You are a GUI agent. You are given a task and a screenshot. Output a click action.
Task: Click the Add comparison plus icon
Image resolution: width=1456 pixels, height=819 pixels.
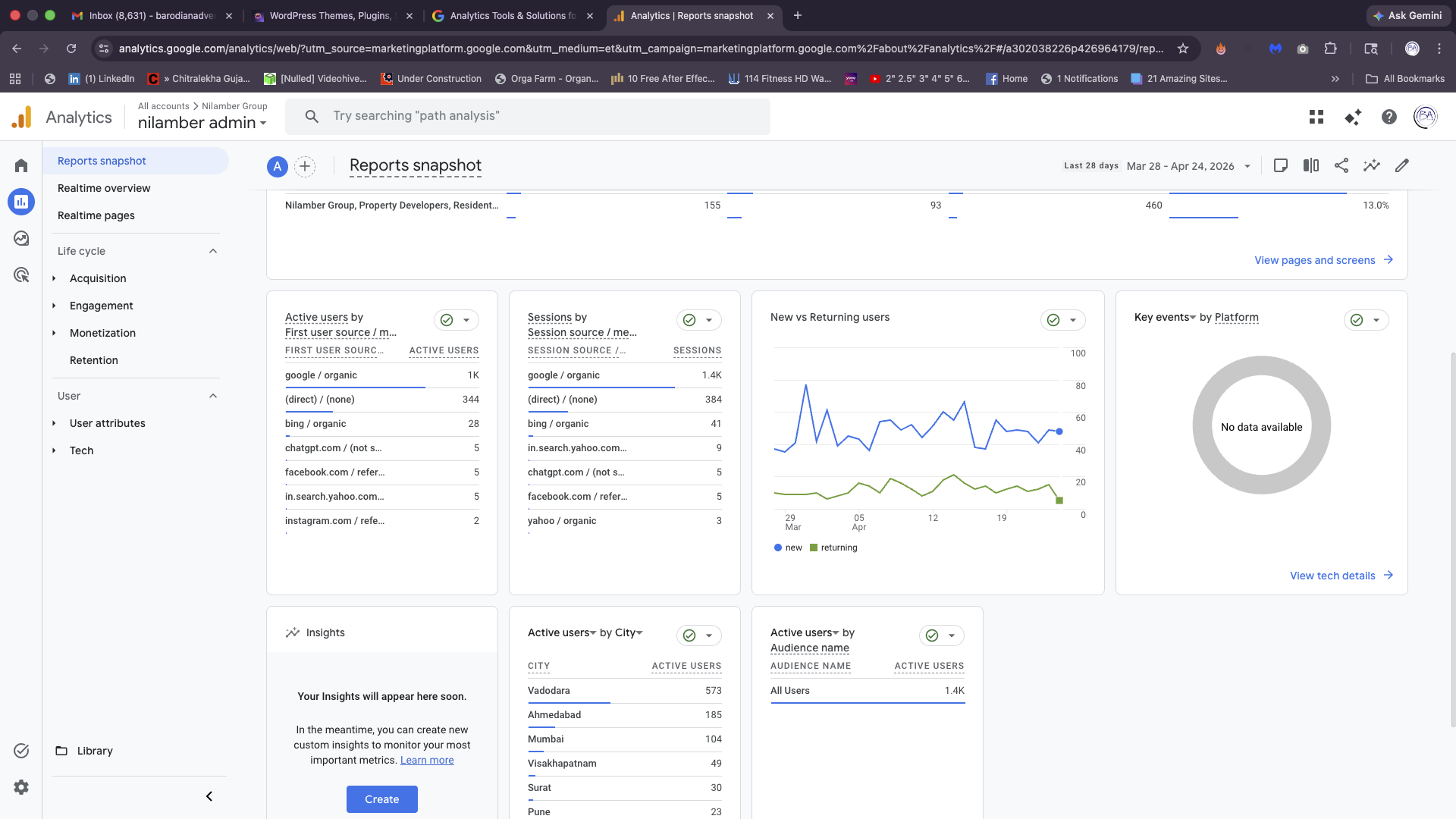pyautogui.click(x=305, y=166)
